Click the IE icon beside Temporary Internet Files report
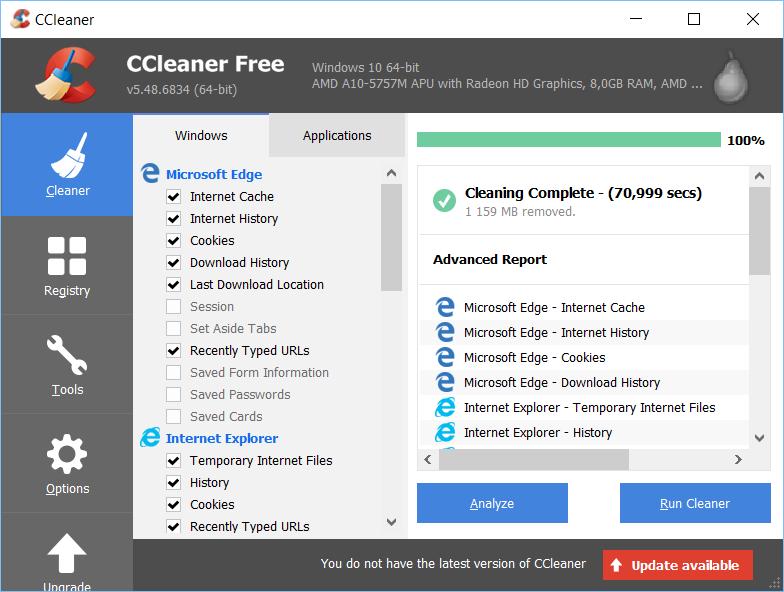The width and height of the screenshot is (784, 592). coord(444,407)
